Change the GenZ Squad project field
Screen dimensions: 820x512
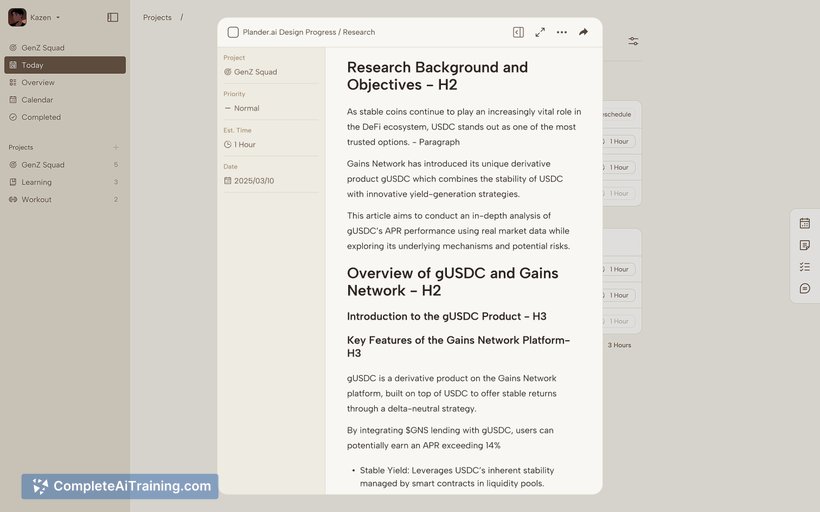(x=255, y=72)
